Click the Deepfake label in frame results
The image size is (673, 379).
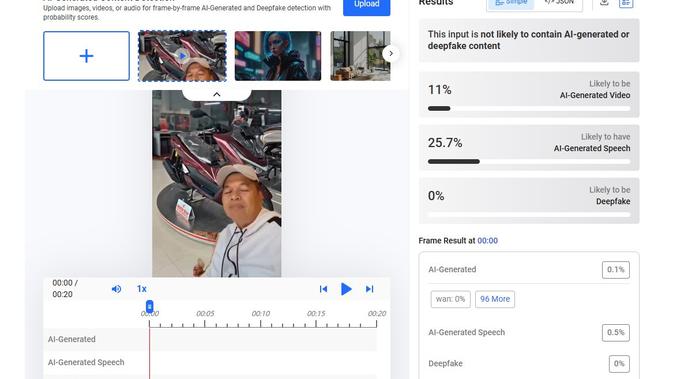click(x=445, y=364)
